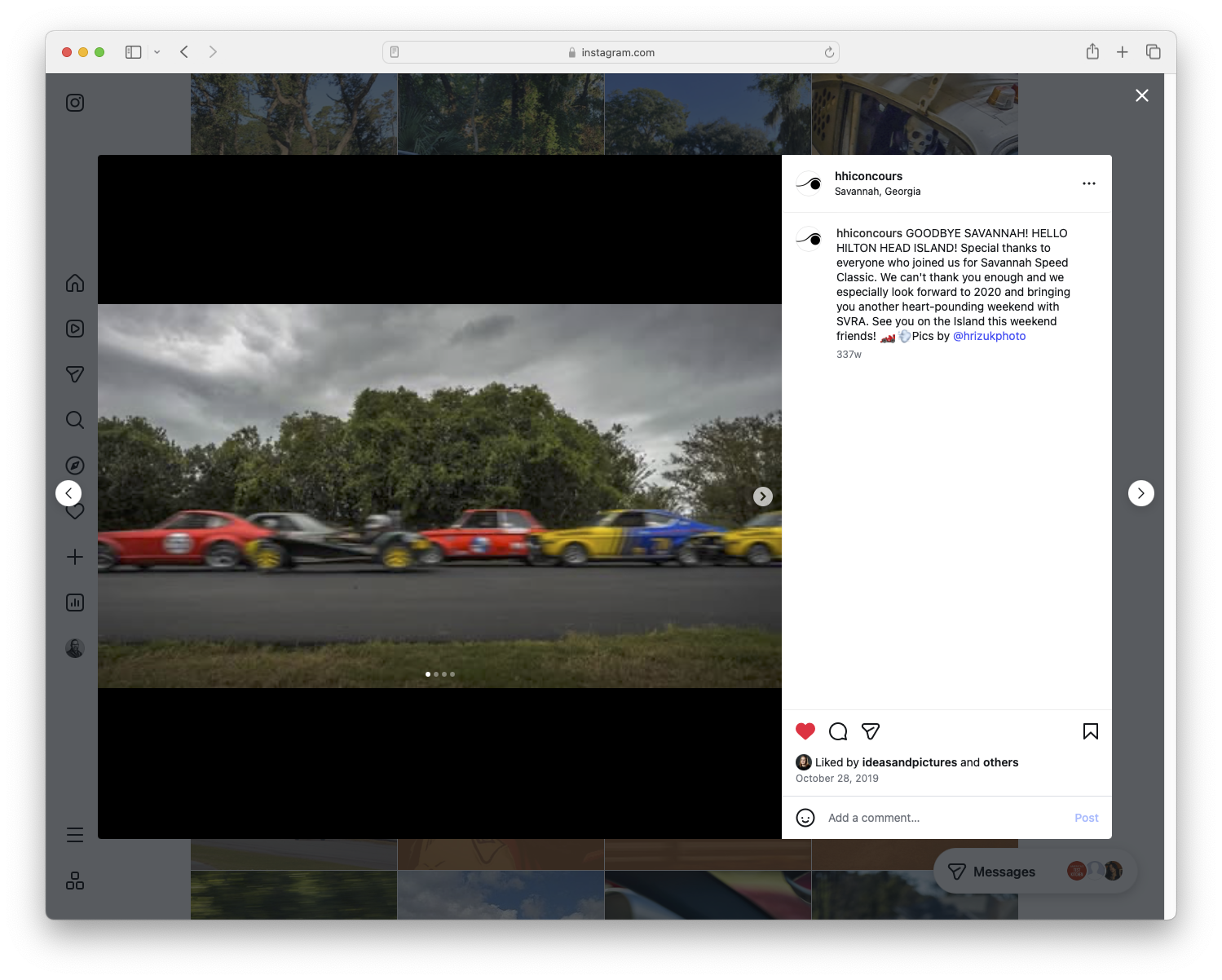Open direct Messages icon in the sidebar
Viewport: 1222px width, 980px height.
(x=74, y=374)
